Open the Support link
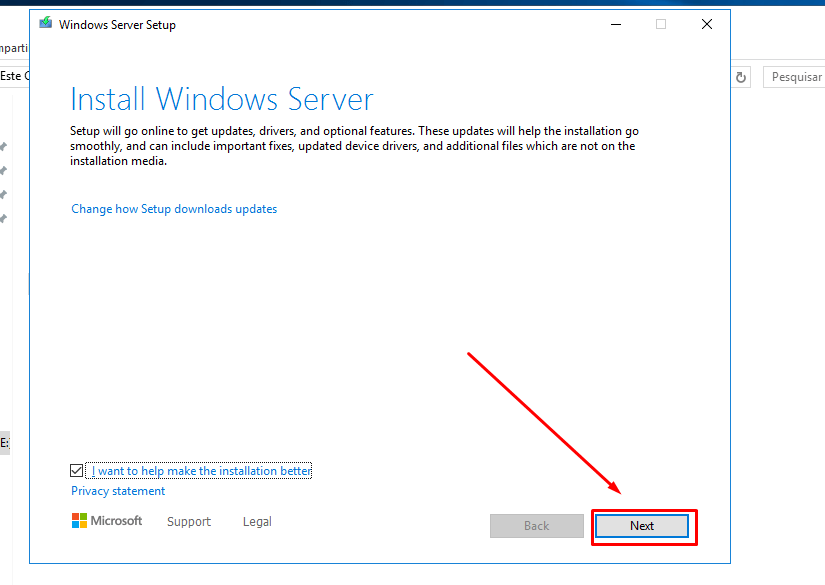 (x=189, y=521)
